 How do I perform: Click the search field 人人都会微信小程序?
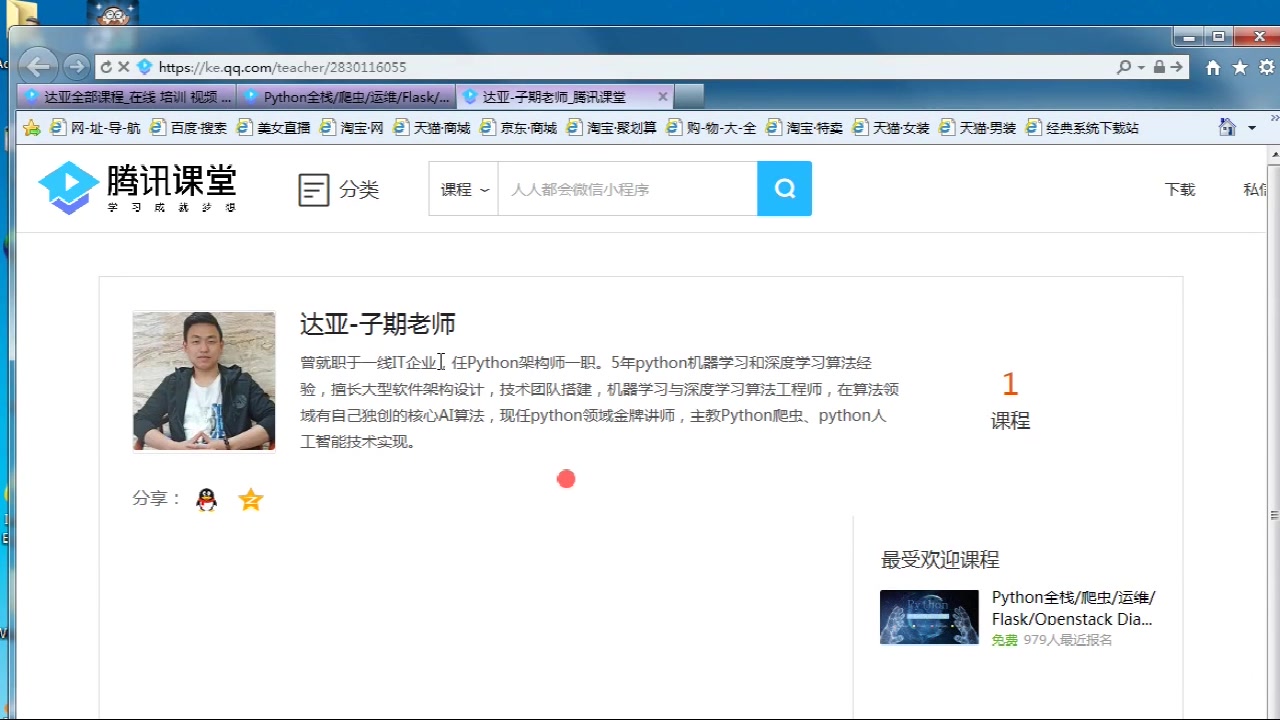(x=627, y=189)
